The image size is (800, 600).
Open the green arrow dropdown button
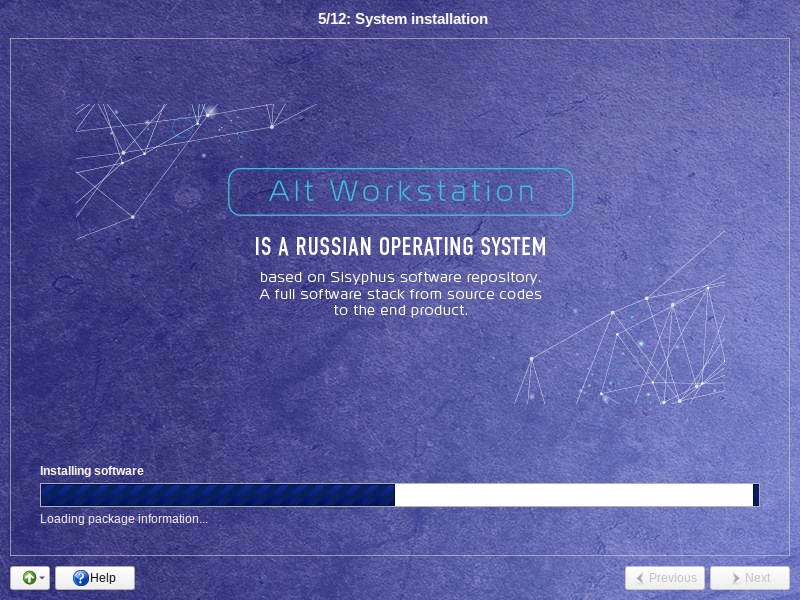[x=30, y=578]
